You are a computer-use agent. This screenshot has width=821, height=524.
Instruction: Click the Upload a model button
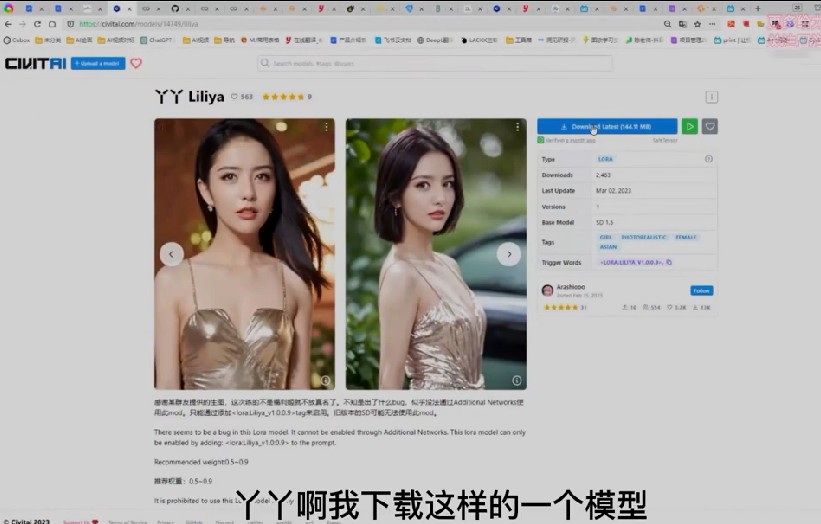[x=98, y=63]
